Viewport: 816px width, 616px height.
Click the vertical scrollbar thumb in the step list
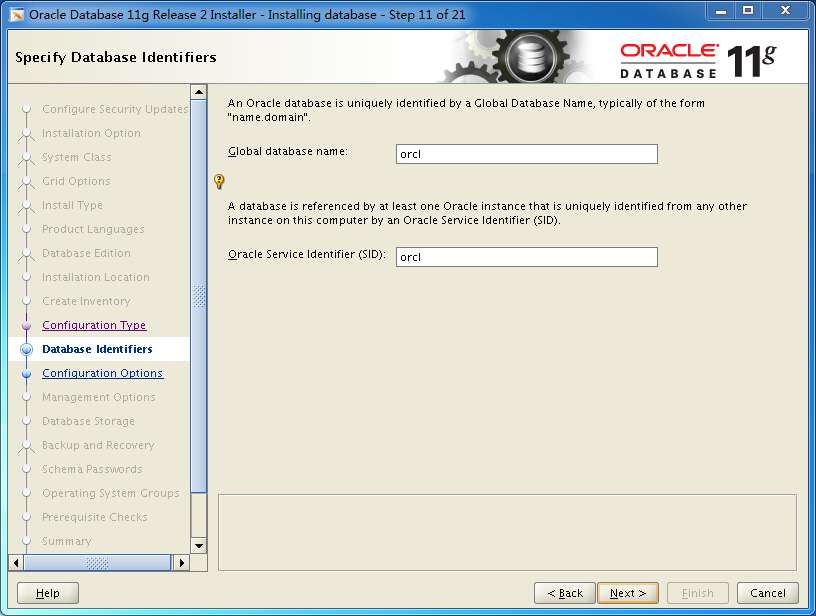(x=199, y=296)
